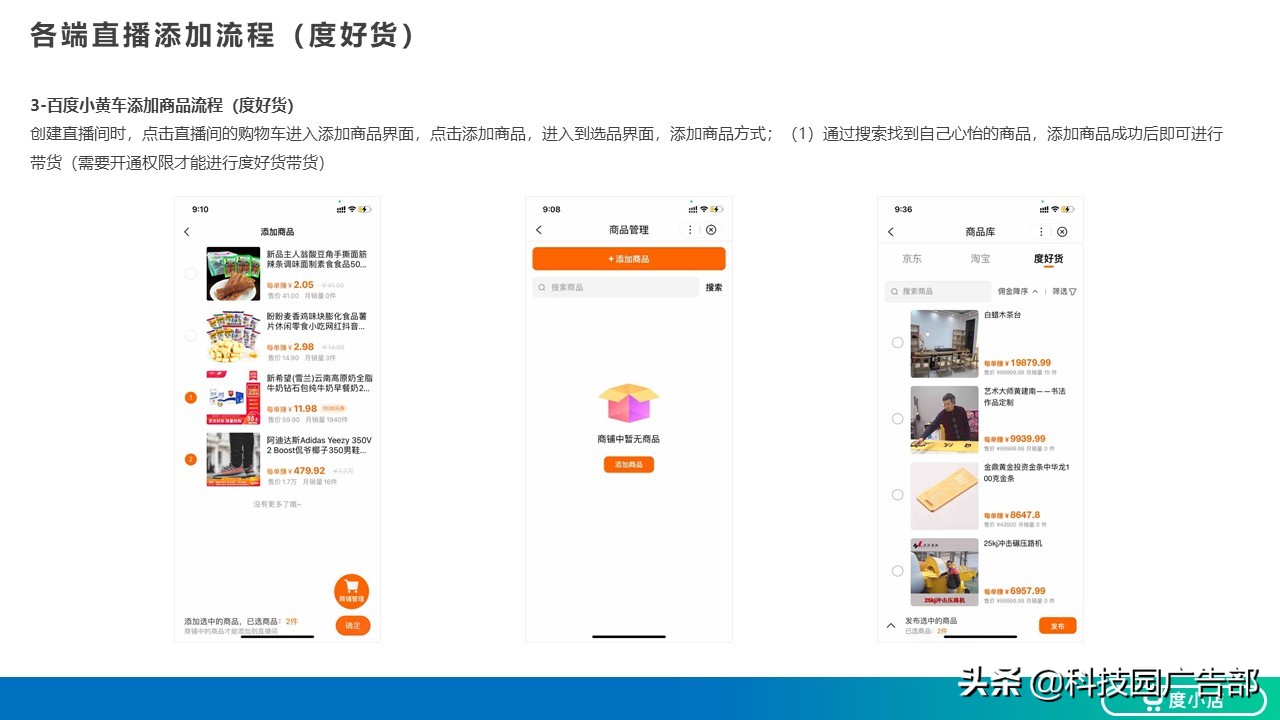Tap the 发布 publish button
The image size is (1280, 720).
point(1057,625)
